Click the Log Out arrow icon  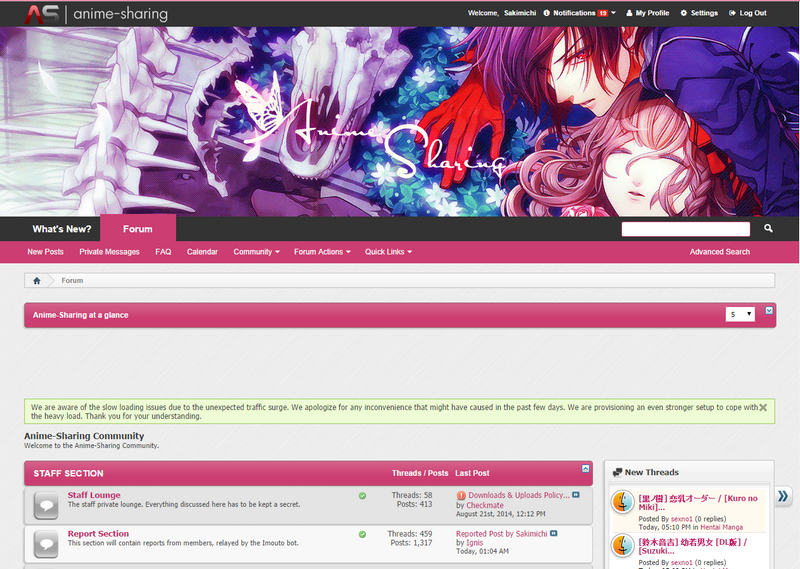[x=732, y=13]
